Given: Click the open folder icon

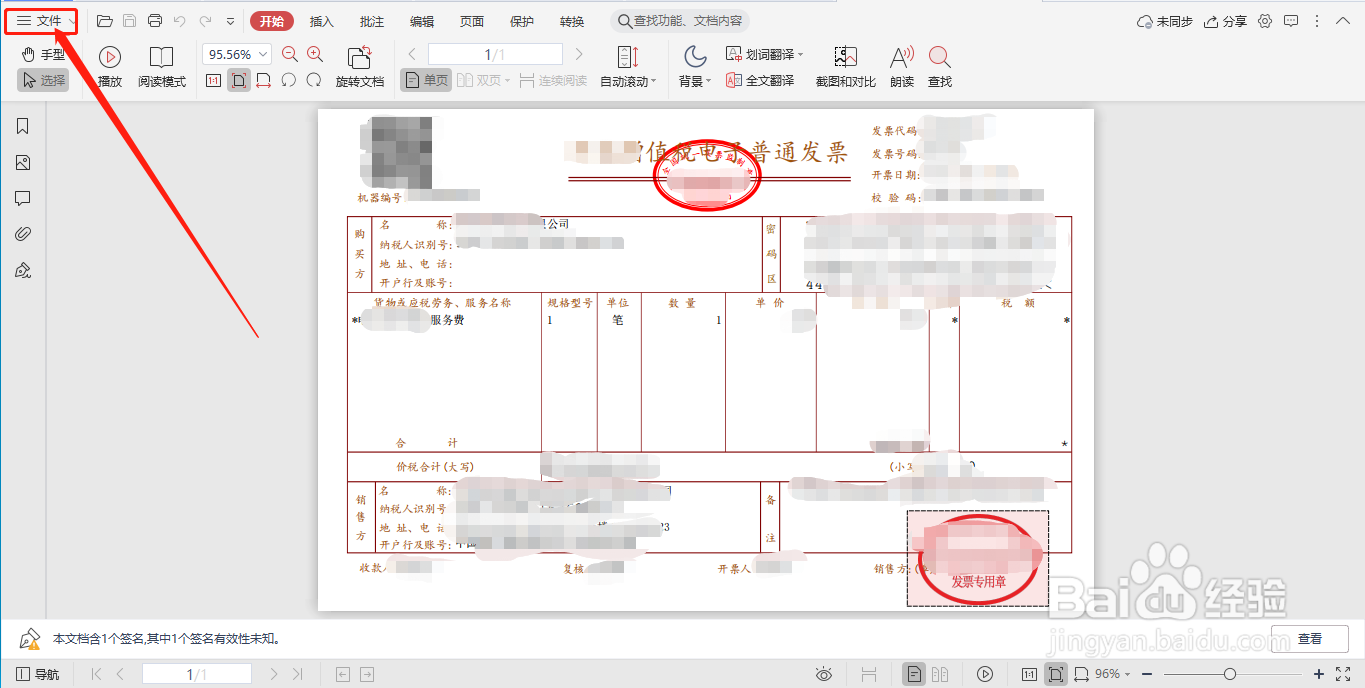Looking at the screenshot, I should point(104,21).
